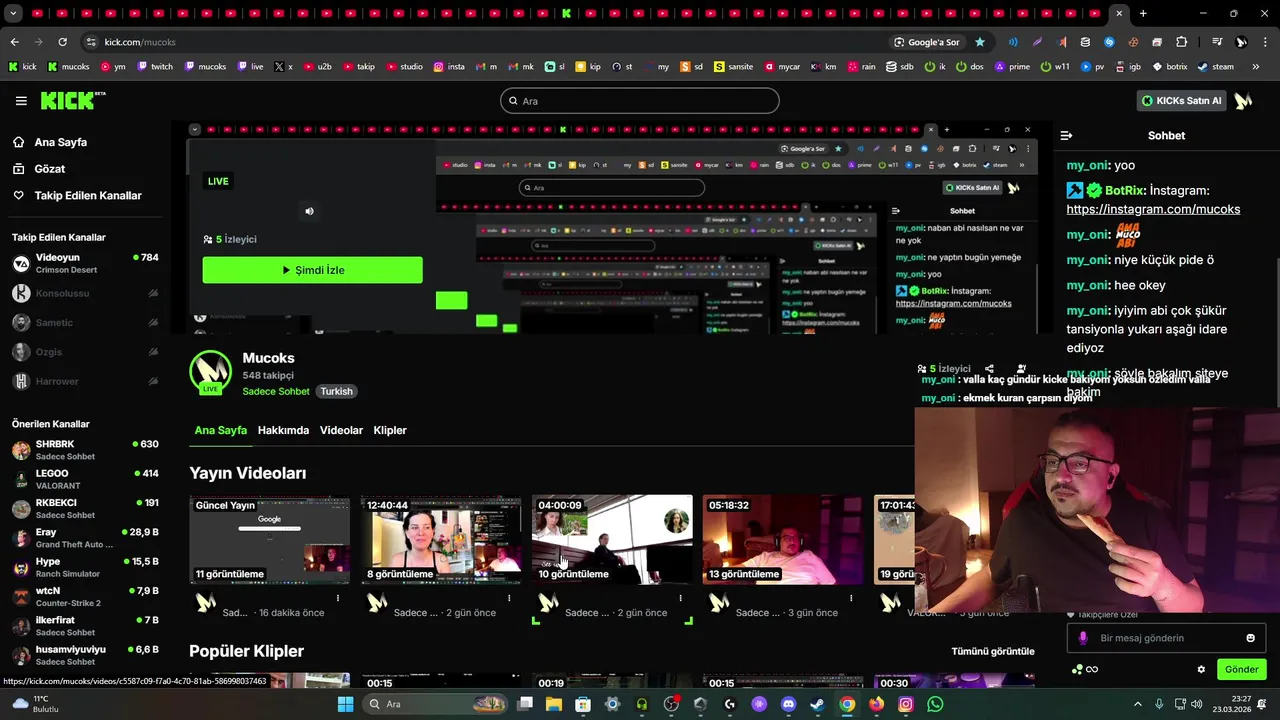This screenshot has height=720, width=1280.
Task: Open recommended channel SHRBRK
Action: pyautogui.click(x=85, y=450)
